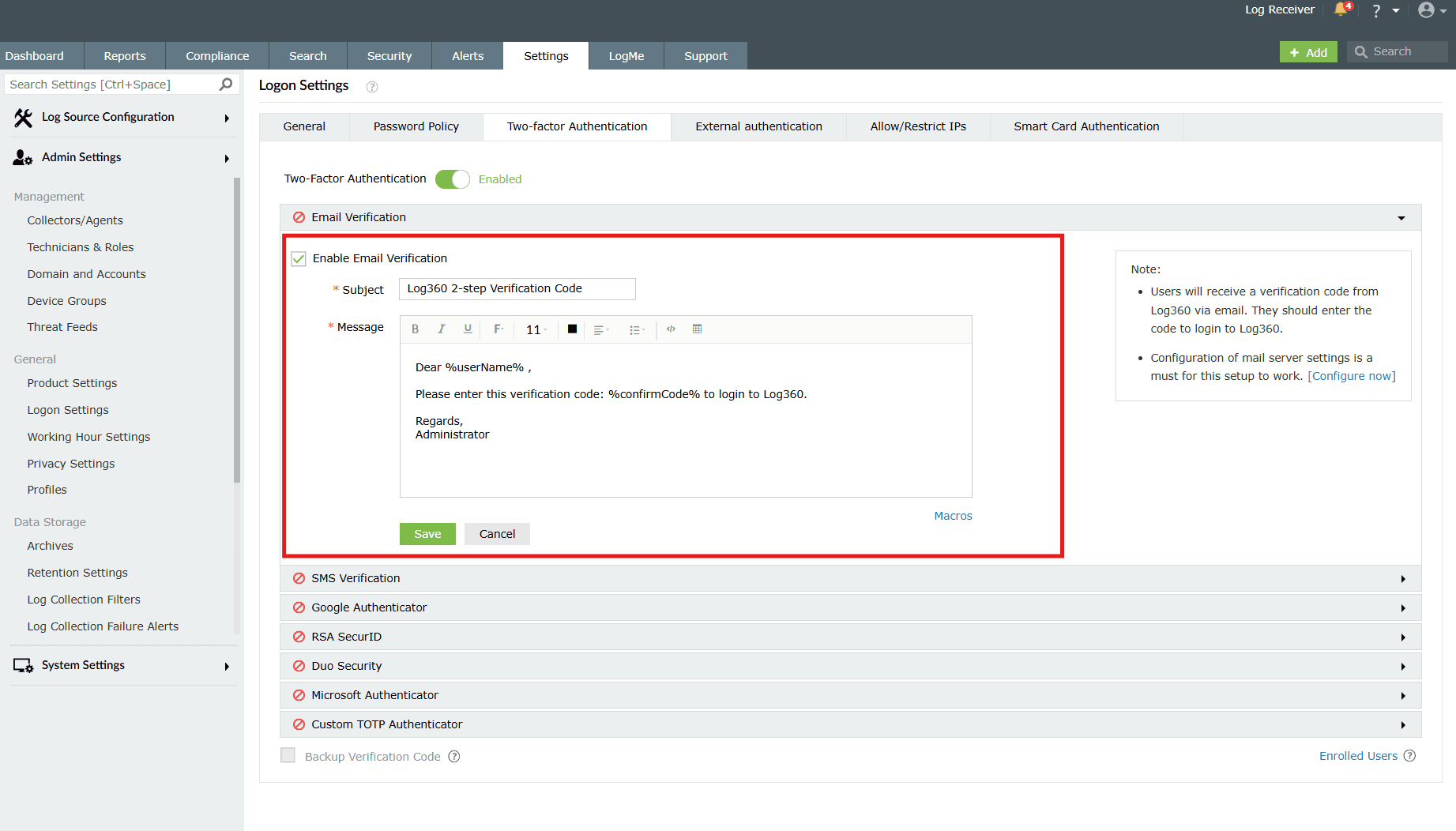Screen dimensions: 1456x831
Task: Click the Admin Settings user-gear icon
Action: click(x=23, y=158)
